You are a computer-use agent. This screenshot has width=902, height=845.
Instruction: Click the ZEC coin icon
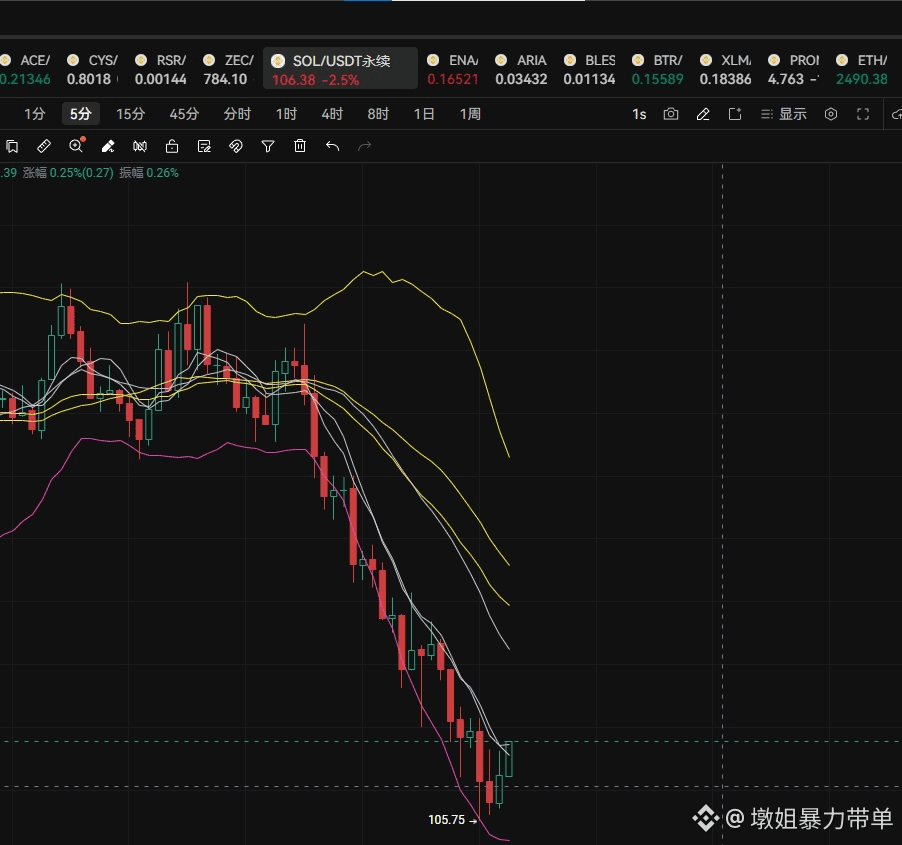[209, 60]
